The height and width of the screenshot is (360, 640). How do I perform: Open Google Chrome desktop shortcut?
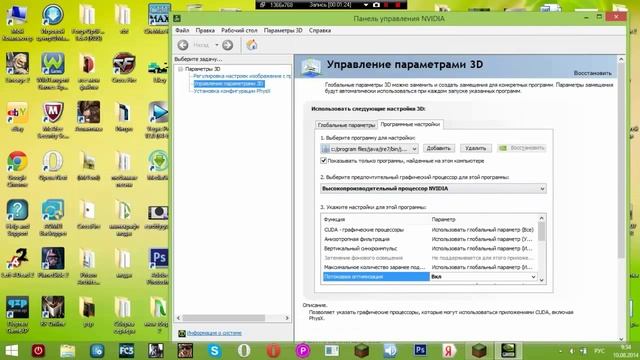coord(17,169)
